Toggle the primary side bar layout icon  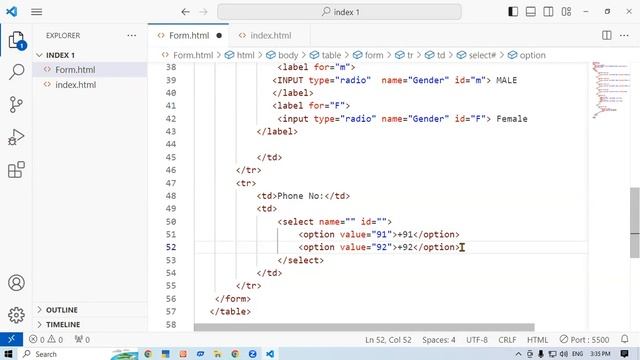[513, 12]
